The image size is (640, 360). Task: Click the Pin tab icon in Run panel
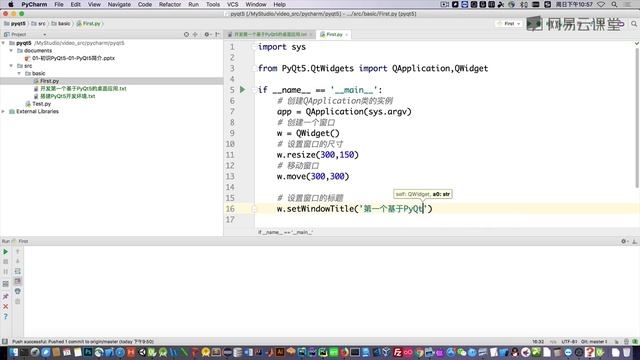point(6,296)
